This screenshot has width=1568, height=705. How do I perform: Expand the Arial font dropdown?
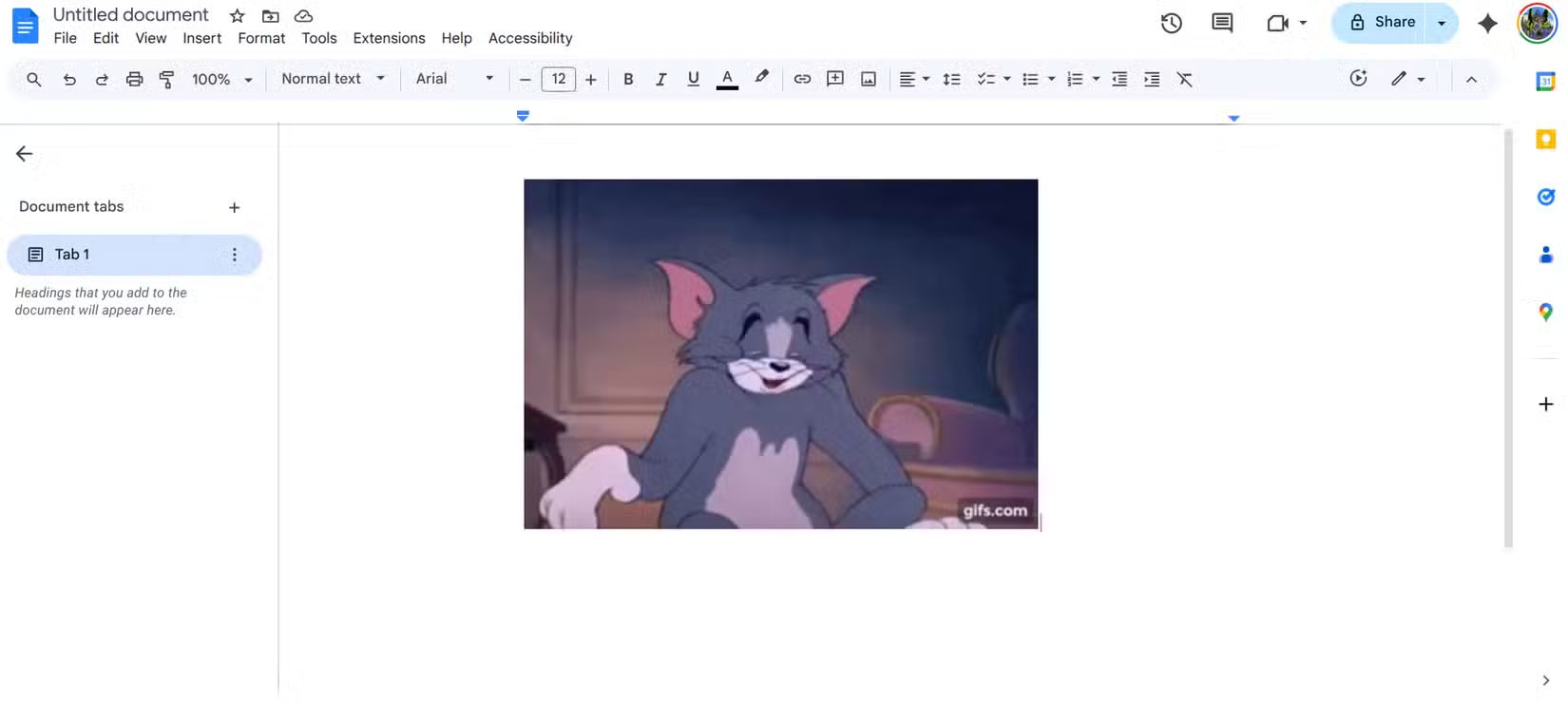454,79
